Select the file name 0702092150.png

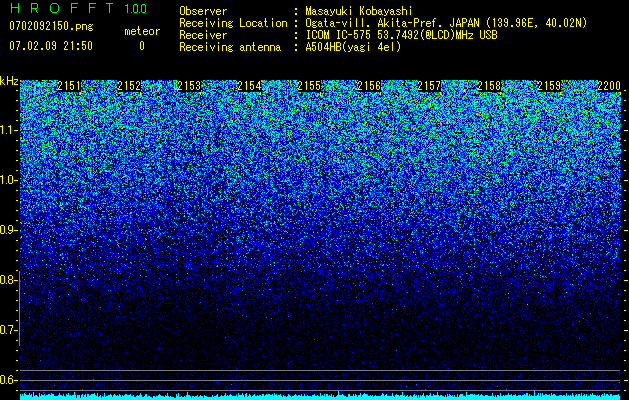pyautogui.click(x=51, y=26)
